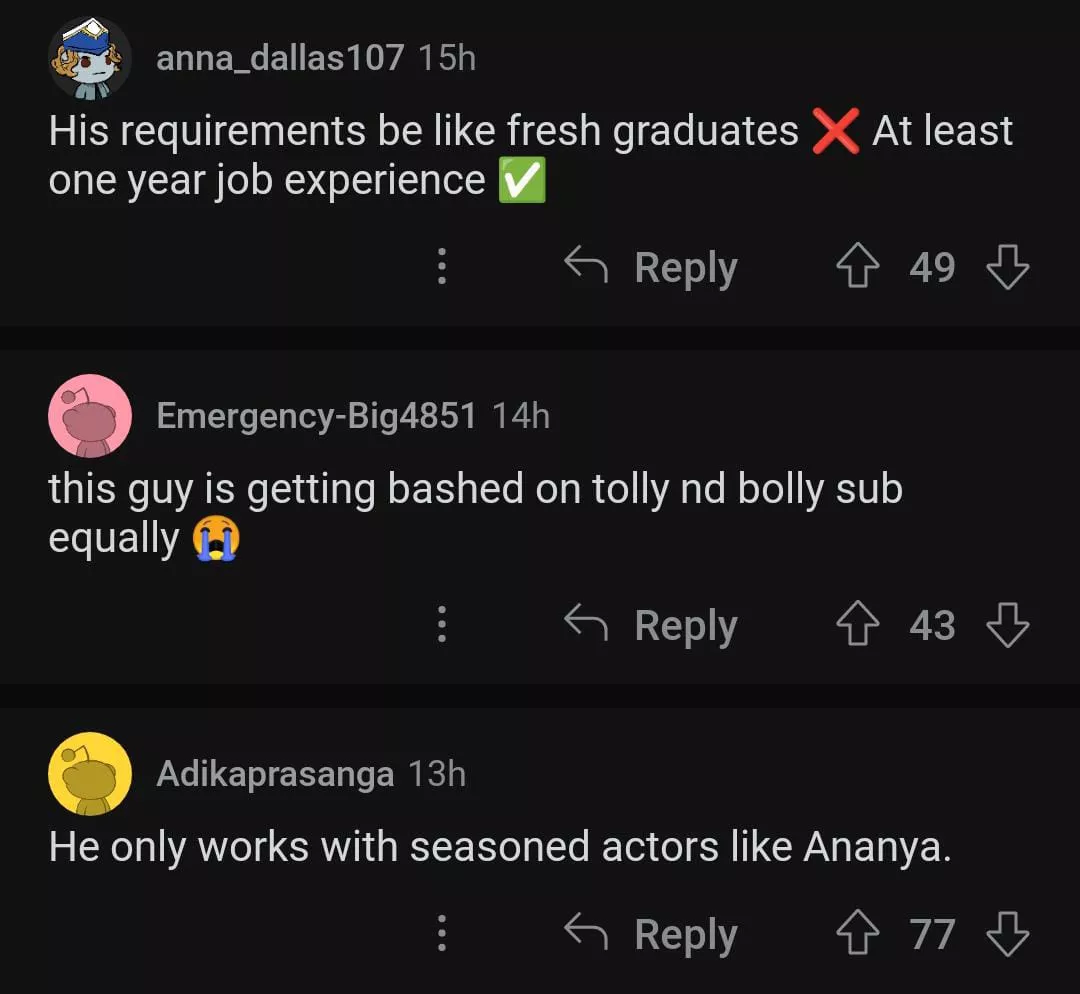
Task: Open anna_dallas107's avatar with captain hat
Action: click(x=90, y=58)
